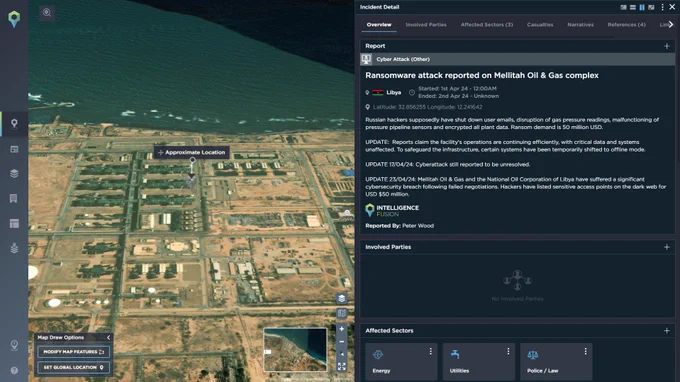
Task: Click the Intelligence Fusion logo in sidebar
Action: pyautogui.click(x=14, y=19)
